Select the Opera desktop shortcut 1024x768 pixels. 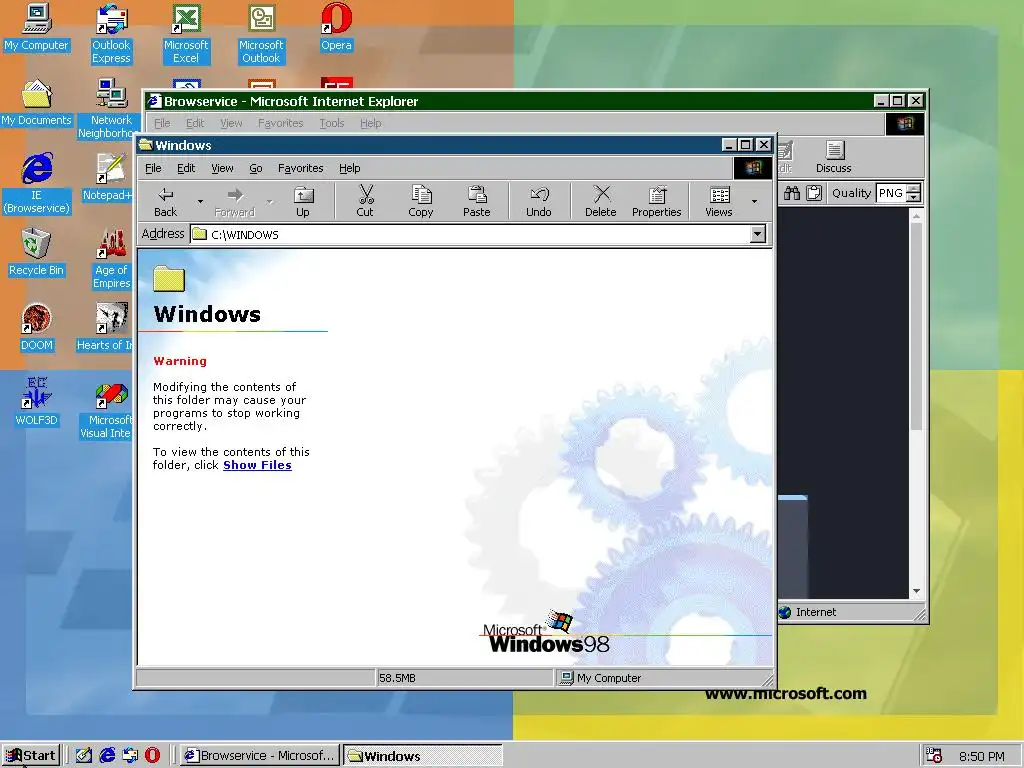coord(336,27)
